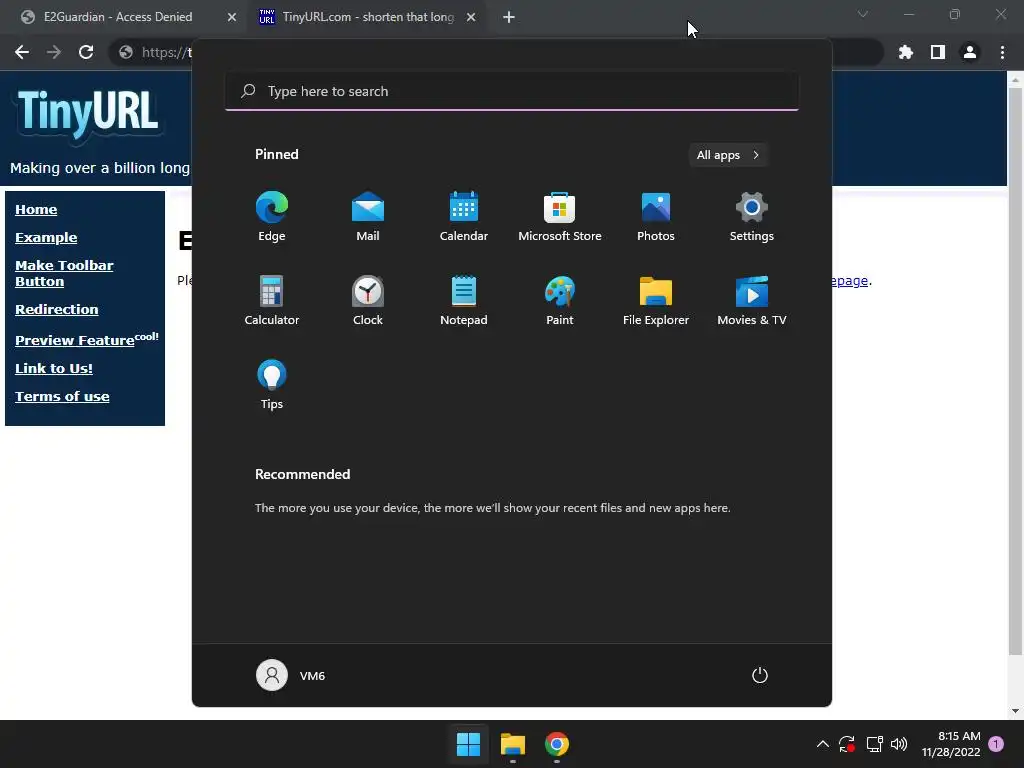Open Chrome three-dot menu
The height and width of the screenshot is (768, 1024).
point(1002,52)
